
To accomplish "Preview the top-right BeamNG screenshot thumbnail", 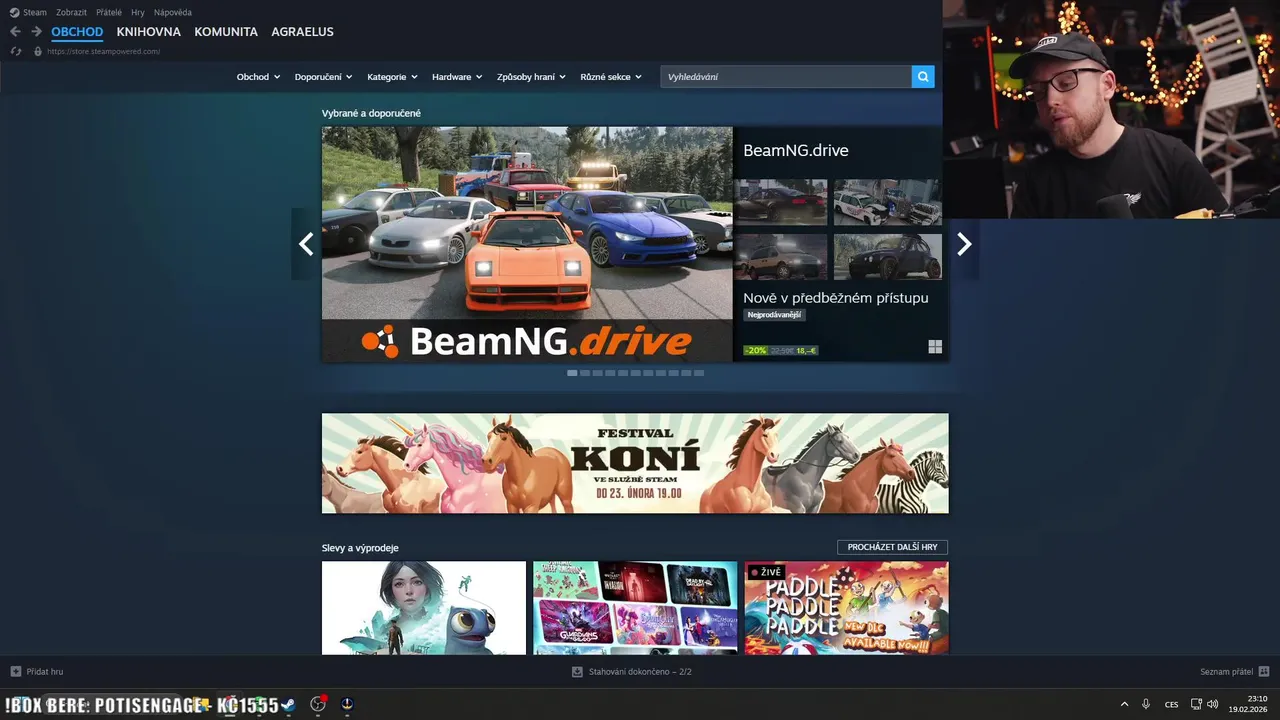I will (888, 202).
